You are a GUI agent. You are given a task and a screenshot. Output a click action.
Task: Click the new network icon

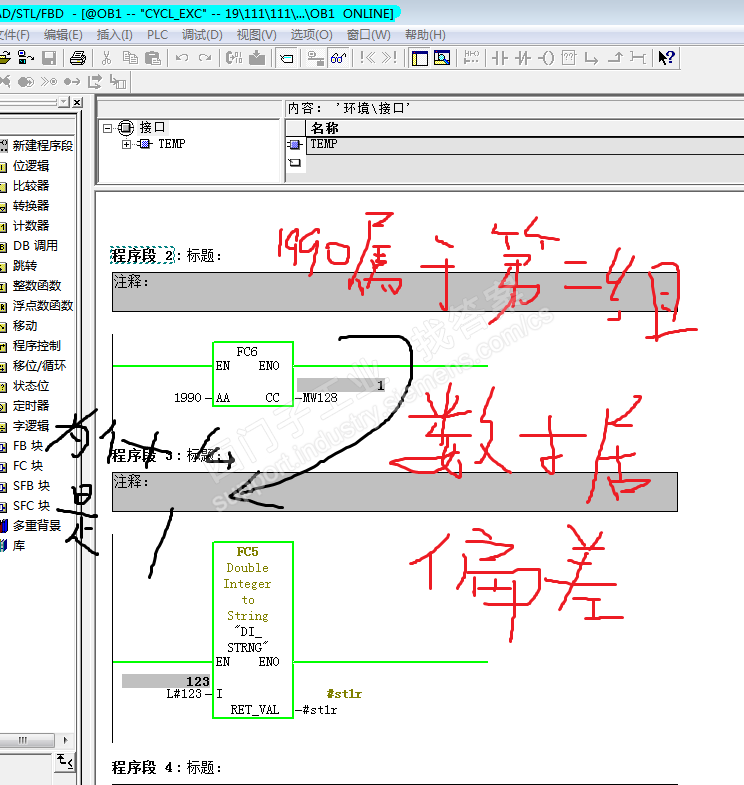click(471, 58)
